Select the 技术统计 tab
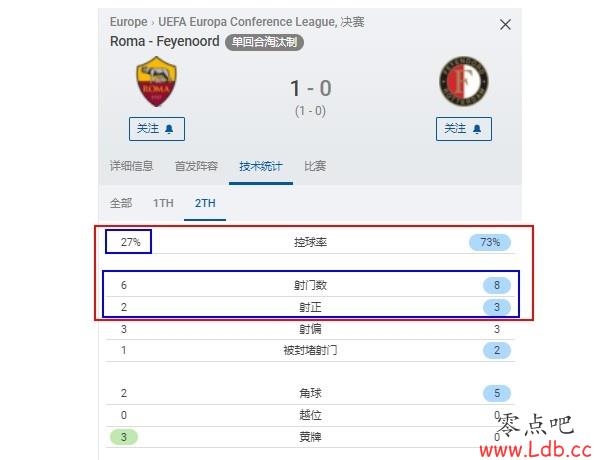Screen dimensions: 601x460 [x=261, y=166]
